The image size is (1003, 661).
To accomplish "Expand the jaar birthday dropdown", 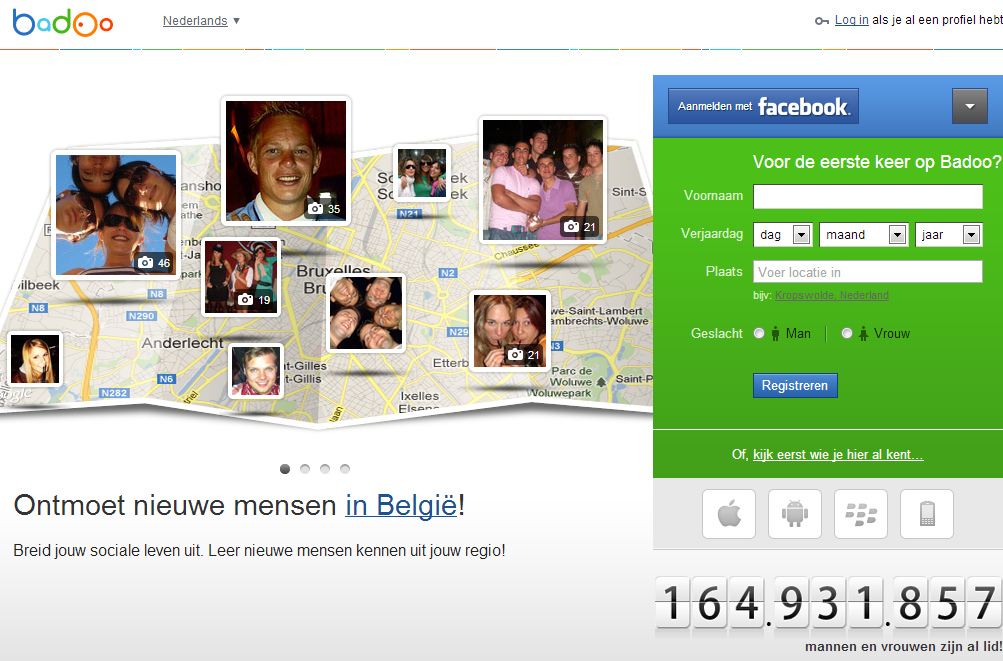I will pyautogui.click(x=949, y=235).
